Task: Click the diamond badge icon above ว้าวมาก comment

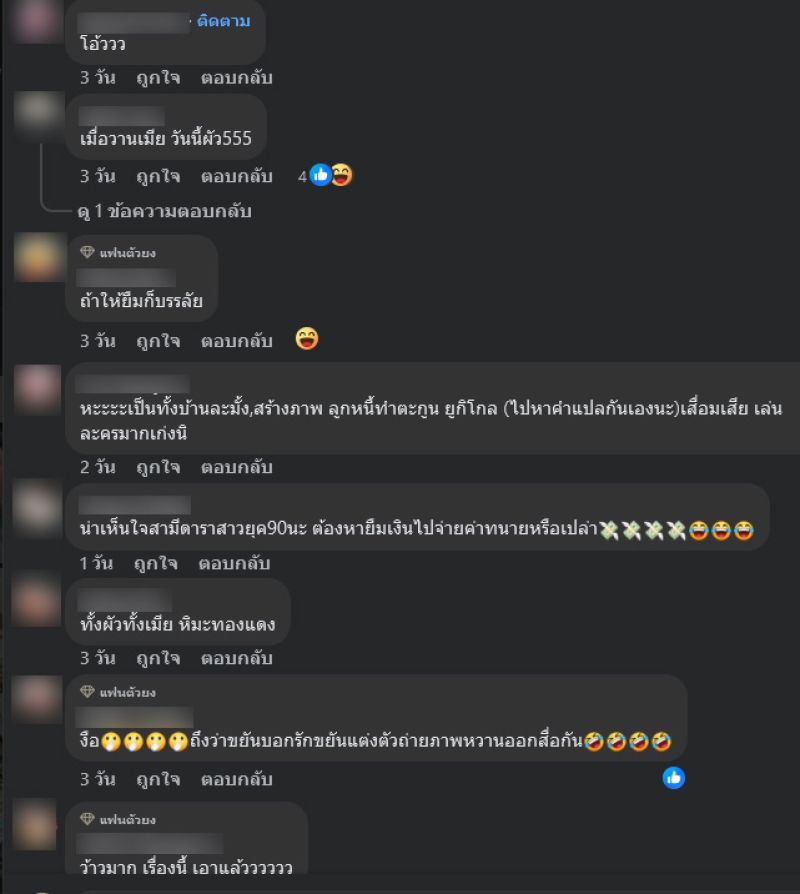Action: click(87, 819)
